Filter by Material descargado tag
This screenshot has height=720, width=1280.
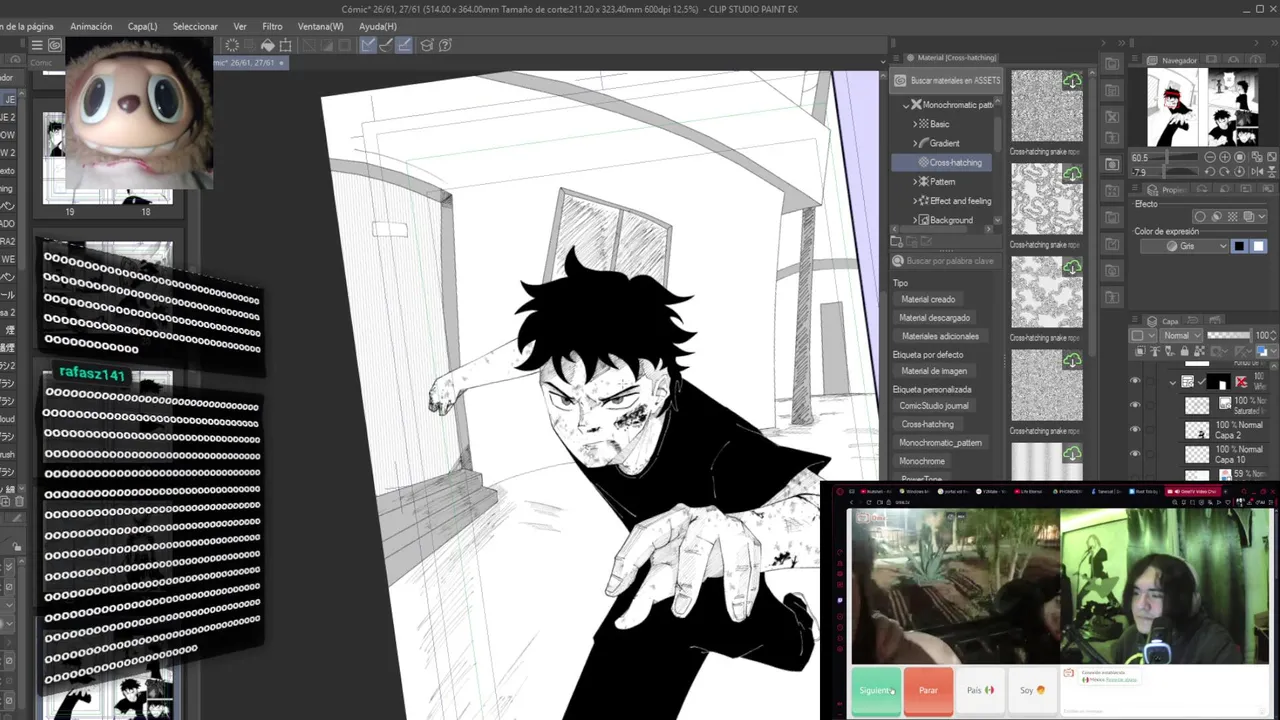935,318
